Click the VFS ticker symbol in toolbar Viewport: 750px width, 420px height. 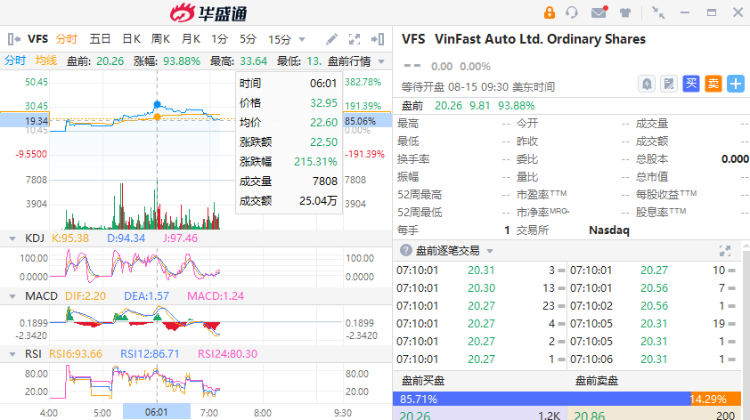[x=38, y=39]
